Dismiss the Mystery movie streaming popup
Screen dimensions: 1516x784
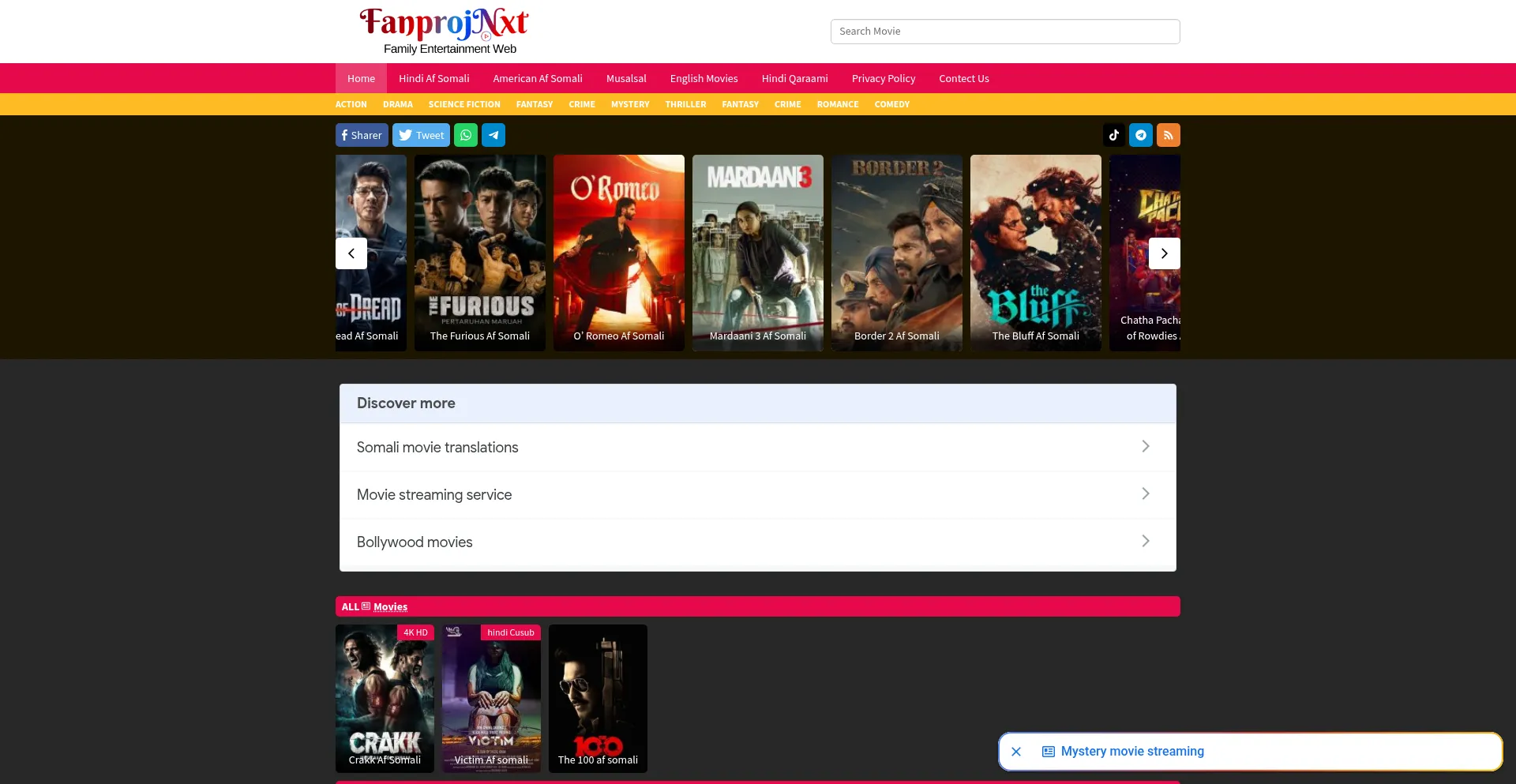pyautogui.click(x=1016, y=752)
